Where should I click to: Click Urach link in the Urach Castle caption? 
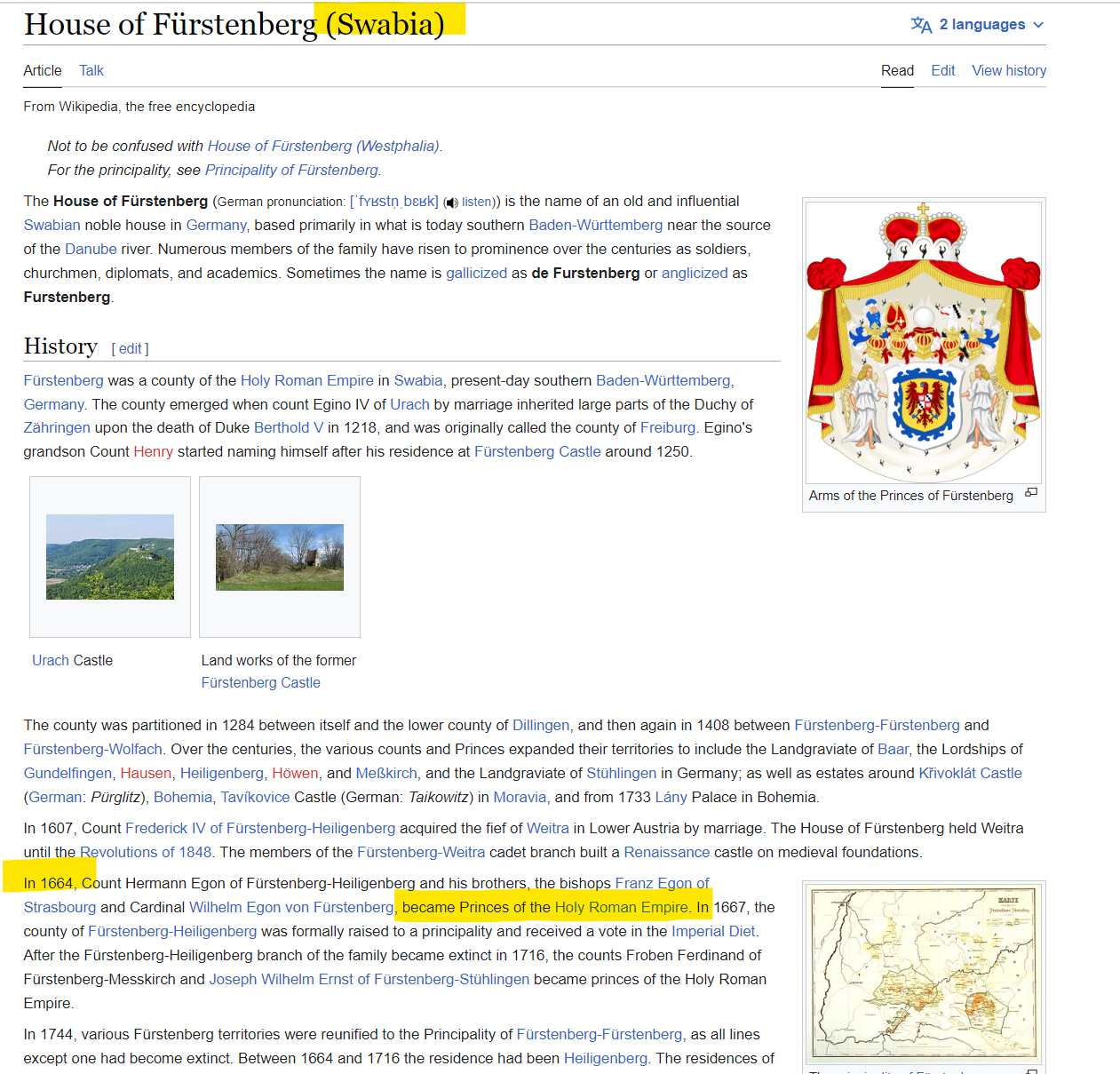(51, 660)
